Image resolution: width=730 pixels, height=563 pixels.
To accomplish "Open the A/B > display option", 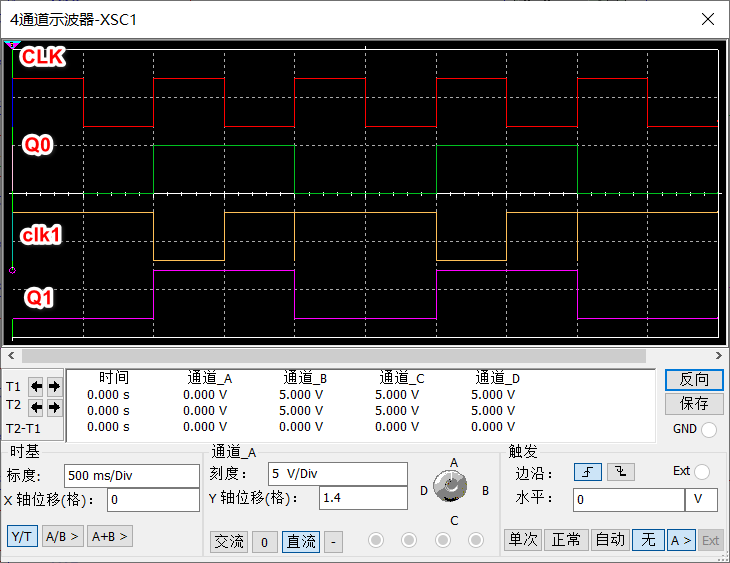I will click(x=62, y=537).
